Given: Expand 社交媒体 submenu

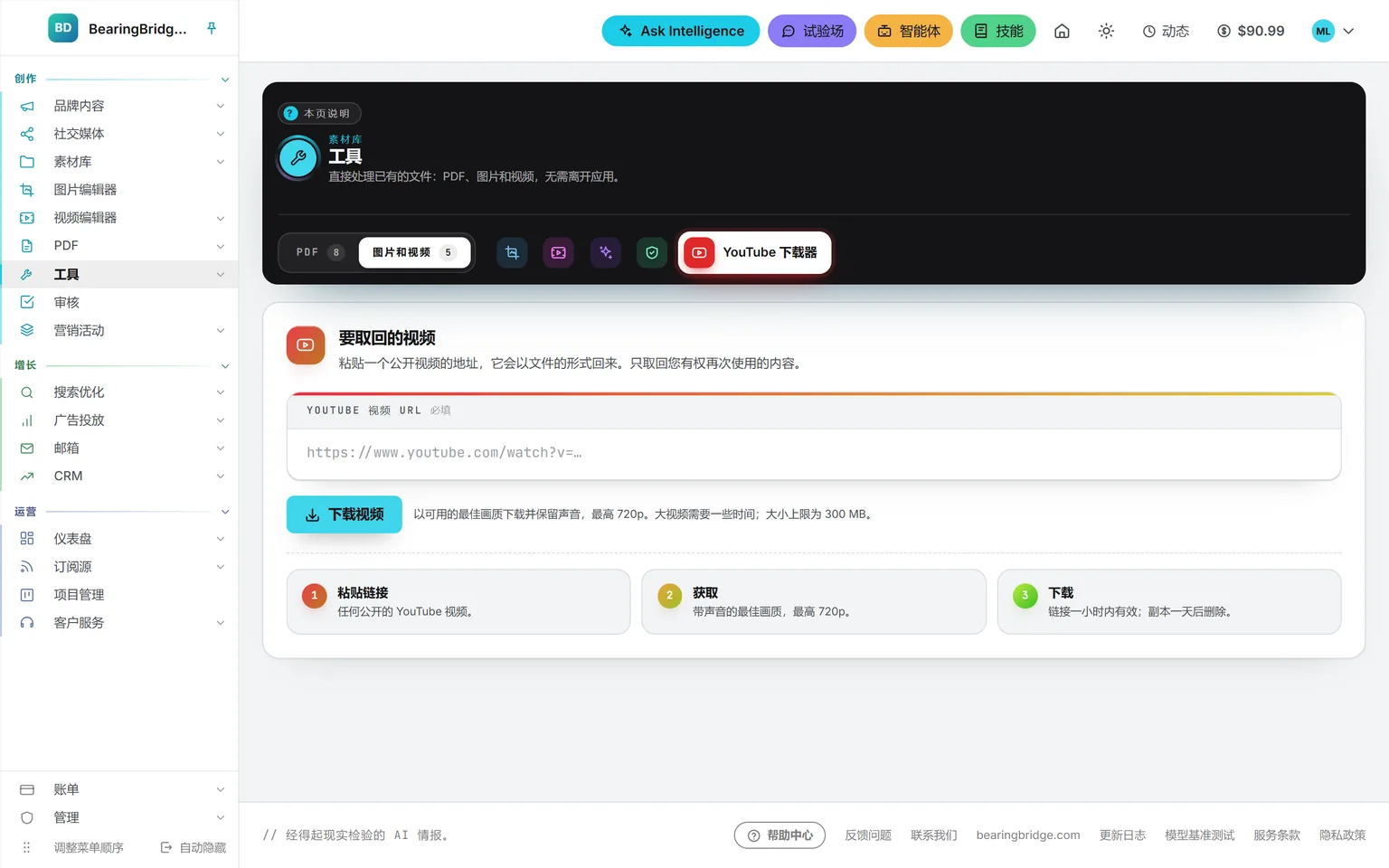Looking at the screenshot, I should (220, 134).
